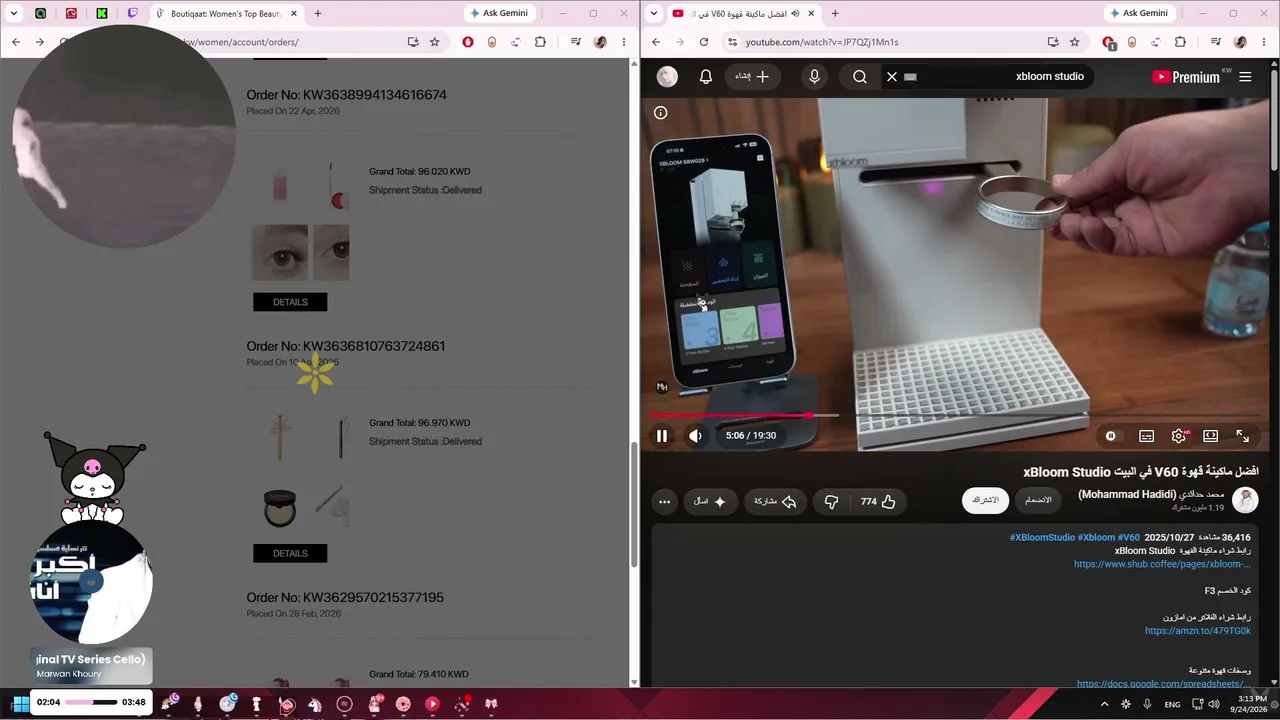Click the YouTube create plus button
The image size is (1280, 720).
[752, 77]
